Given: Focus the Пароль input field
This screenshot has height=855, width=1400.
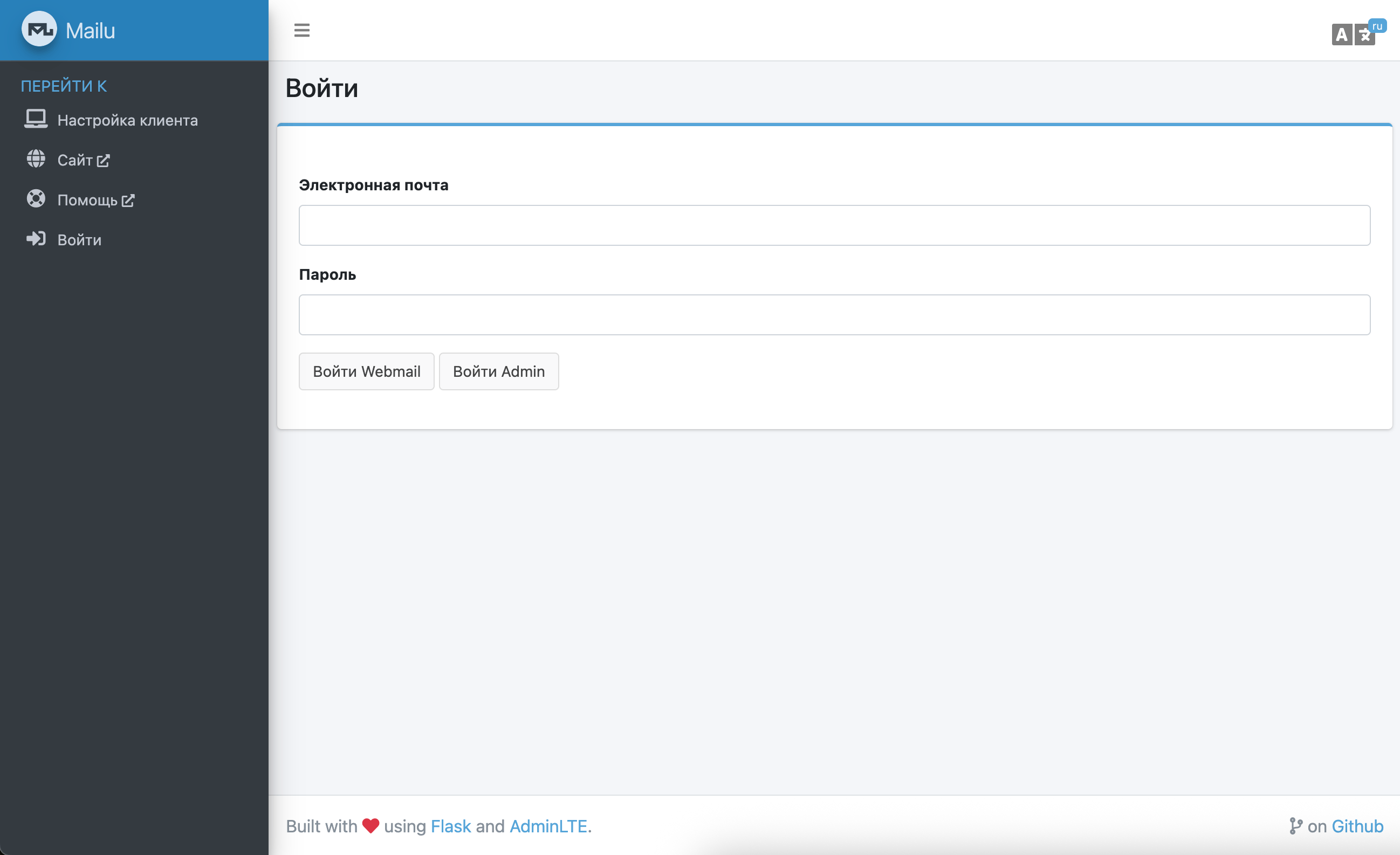Looking at the screenshot, I should (x=834, y=315).
